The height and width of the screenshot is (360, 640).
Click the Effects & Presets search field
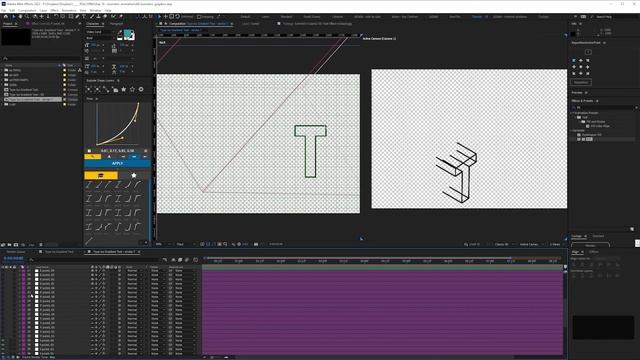pos(604,107)
